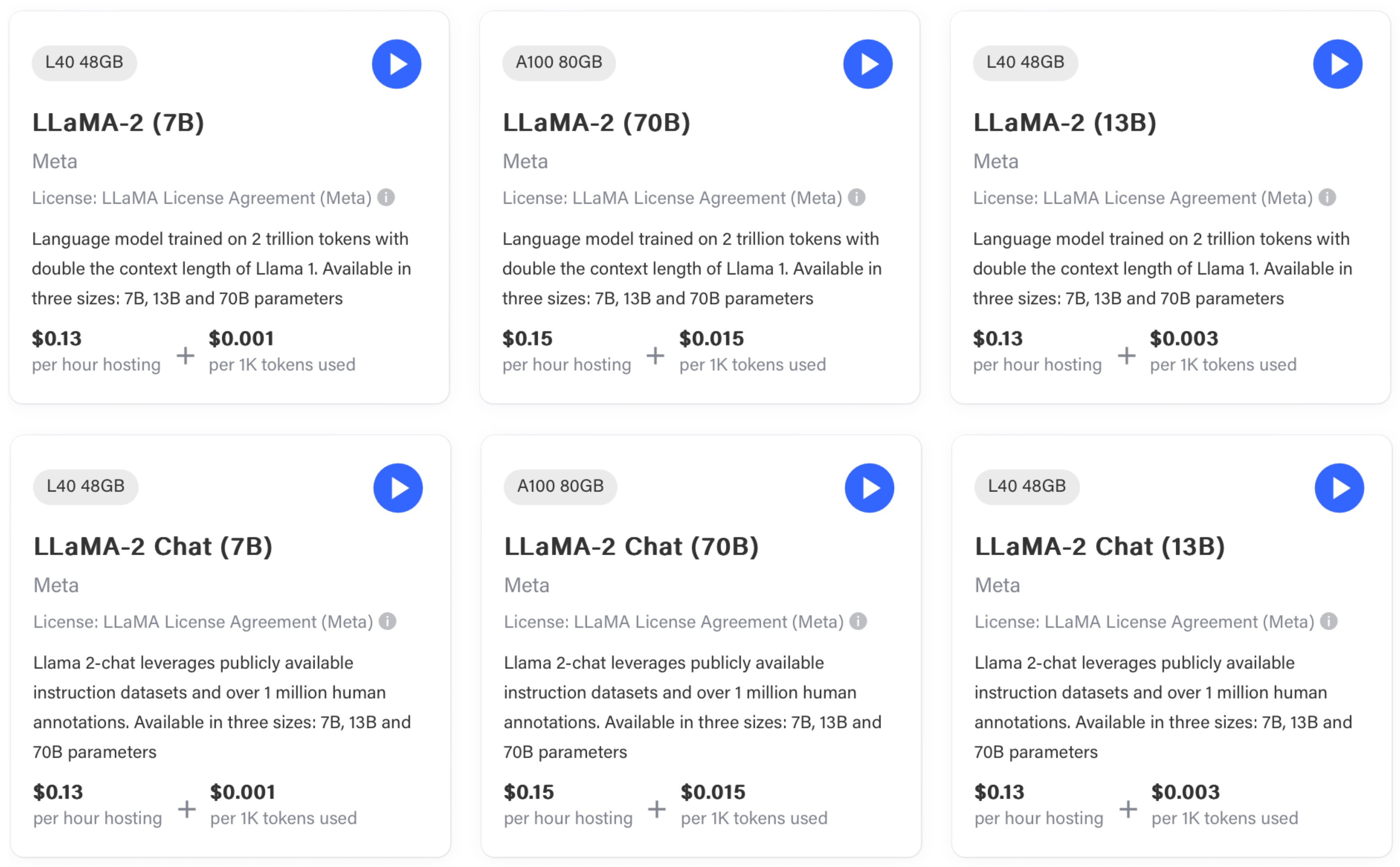1400x867 pixels.
Task: Click the LLaMA-2 (13B) license agreement text
Action: point(1143,198)
